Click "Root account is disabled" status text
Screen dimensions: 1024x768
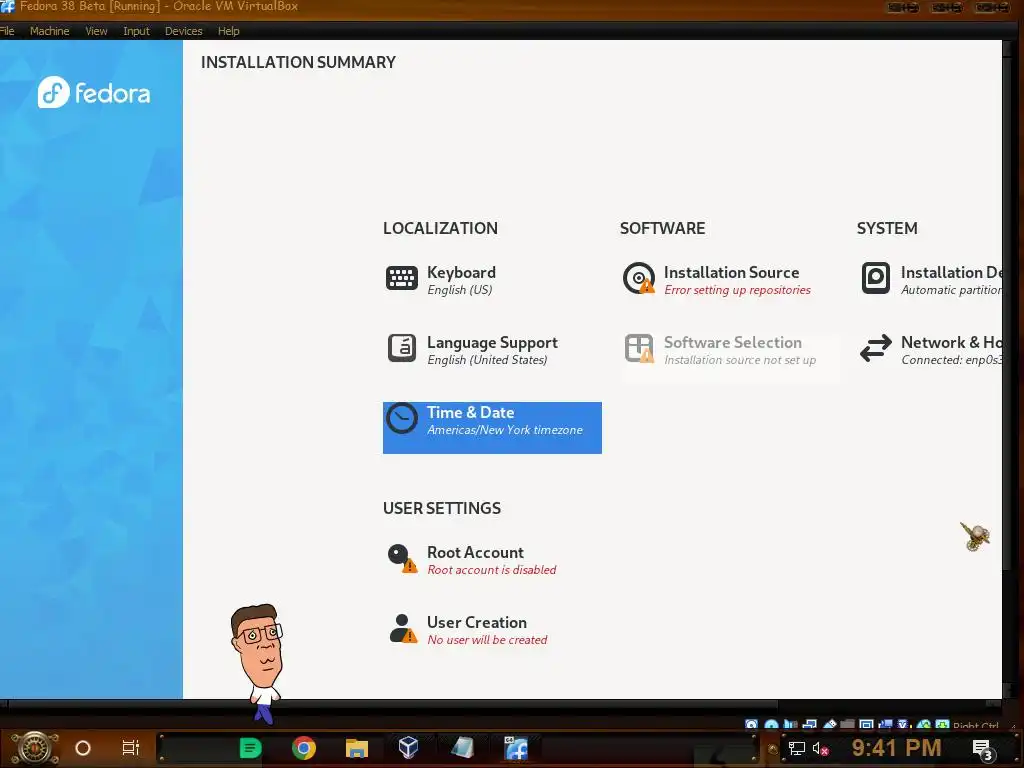click(x=492, y=570)
